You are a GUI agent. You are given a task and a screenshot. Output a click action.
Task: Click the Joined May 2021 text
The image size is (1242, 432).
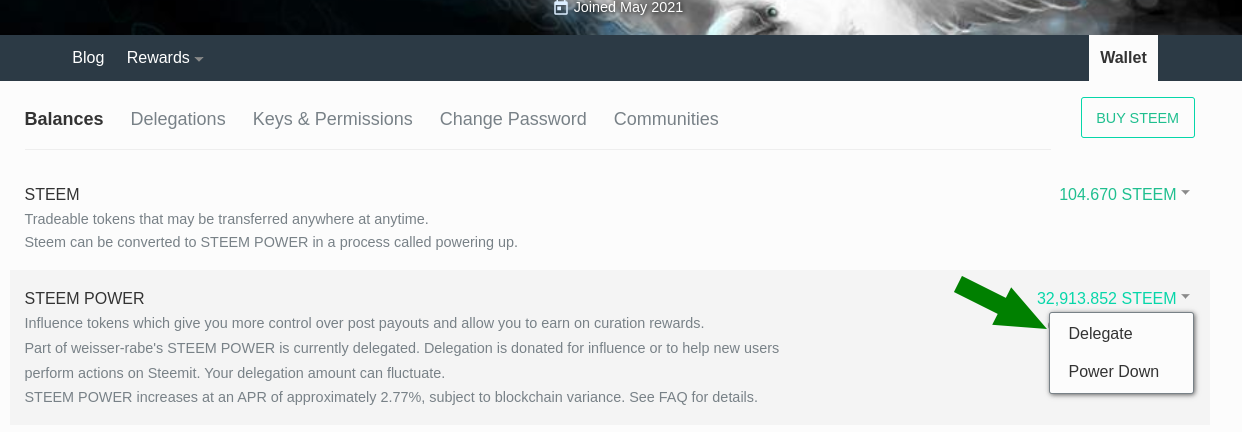pos(628,7)
